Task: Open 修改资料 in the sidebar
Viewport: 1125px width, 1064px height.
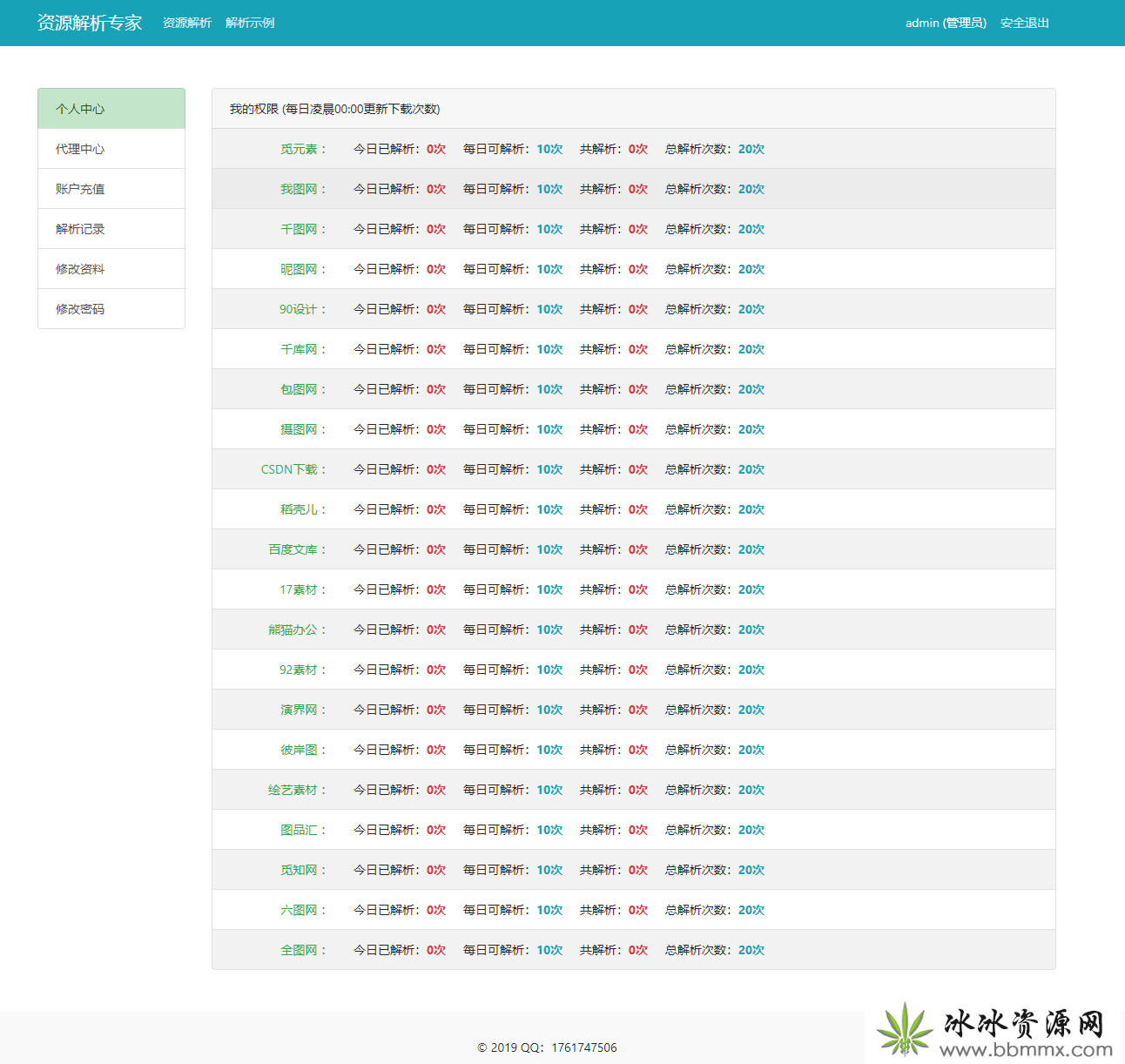Action: point(111,269)
